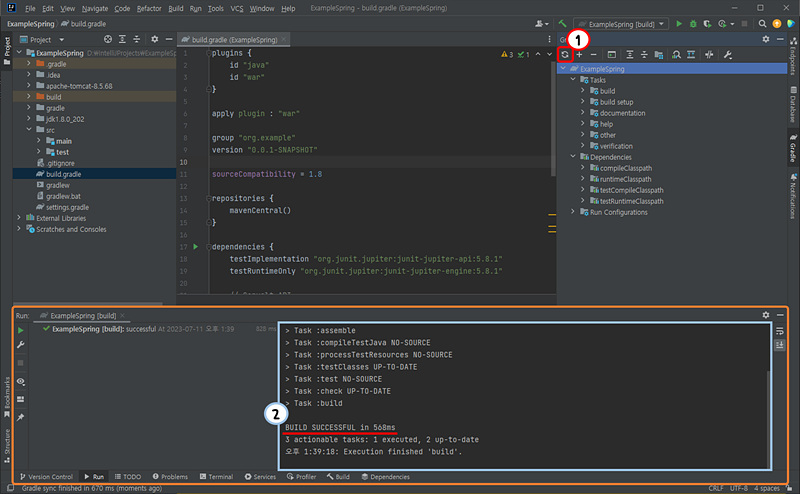
Task: Toggle offline mode in Gradle toolbar
Action: pyautogui.click(x=709, y=55)
